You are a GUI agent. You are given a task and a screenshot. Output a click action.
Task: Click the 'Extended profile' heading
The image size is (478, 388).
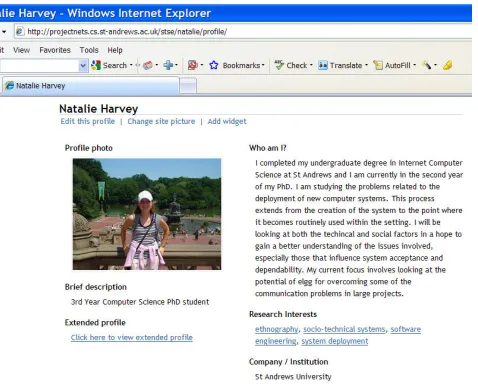tap(95, 323)
